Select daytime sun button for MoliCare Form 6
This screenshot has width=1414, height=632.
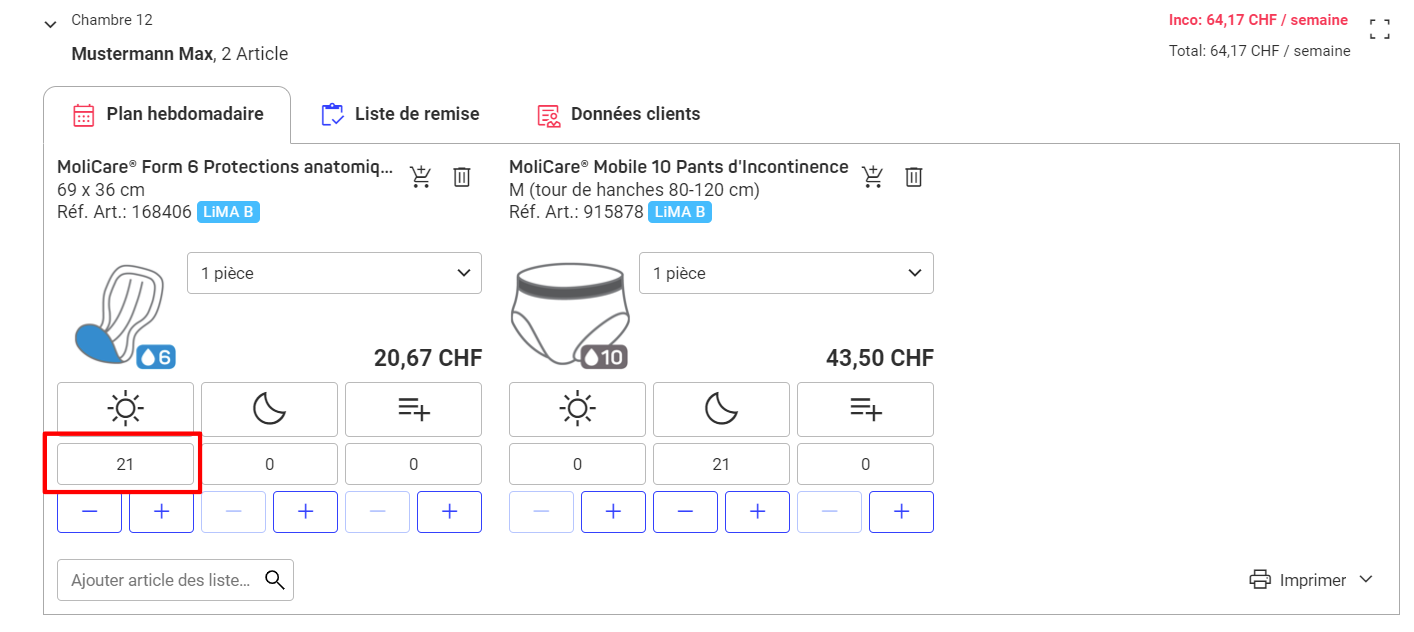125,409
